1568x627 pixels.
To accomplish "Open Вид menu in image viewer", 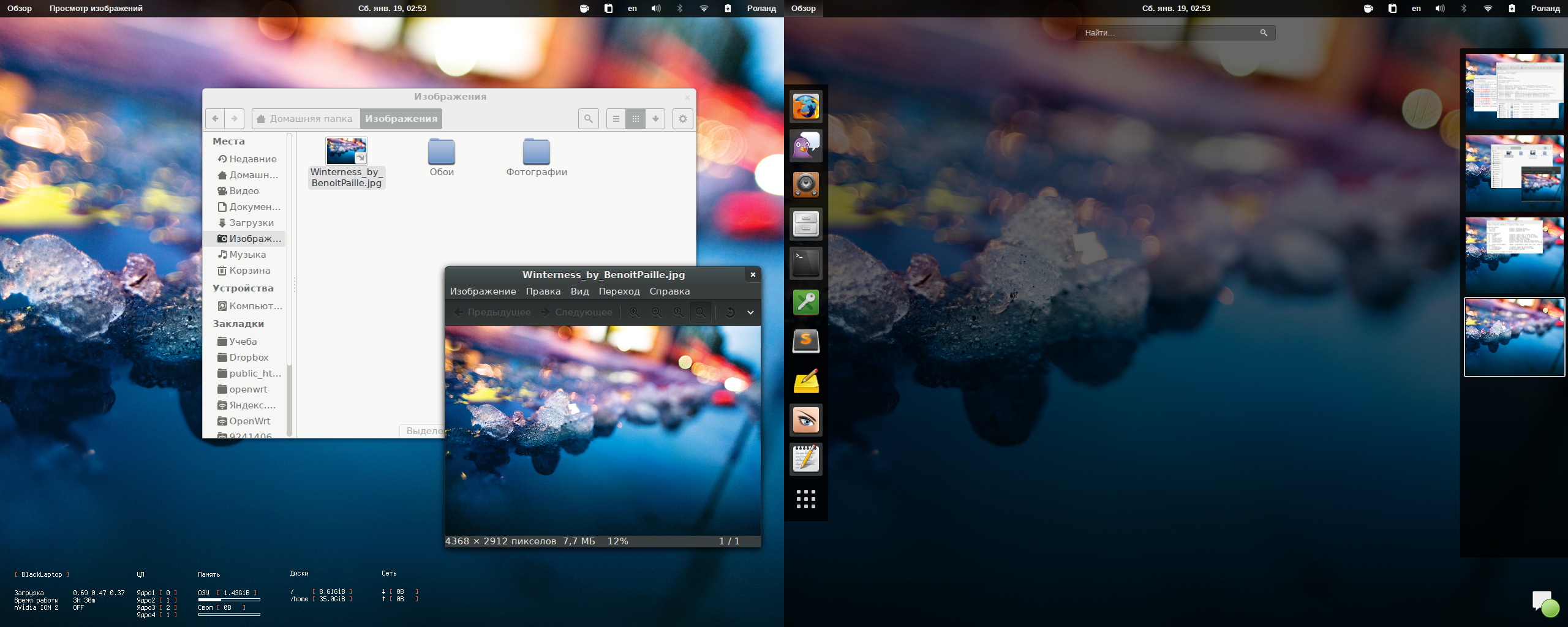I will (x=579, y=291).
